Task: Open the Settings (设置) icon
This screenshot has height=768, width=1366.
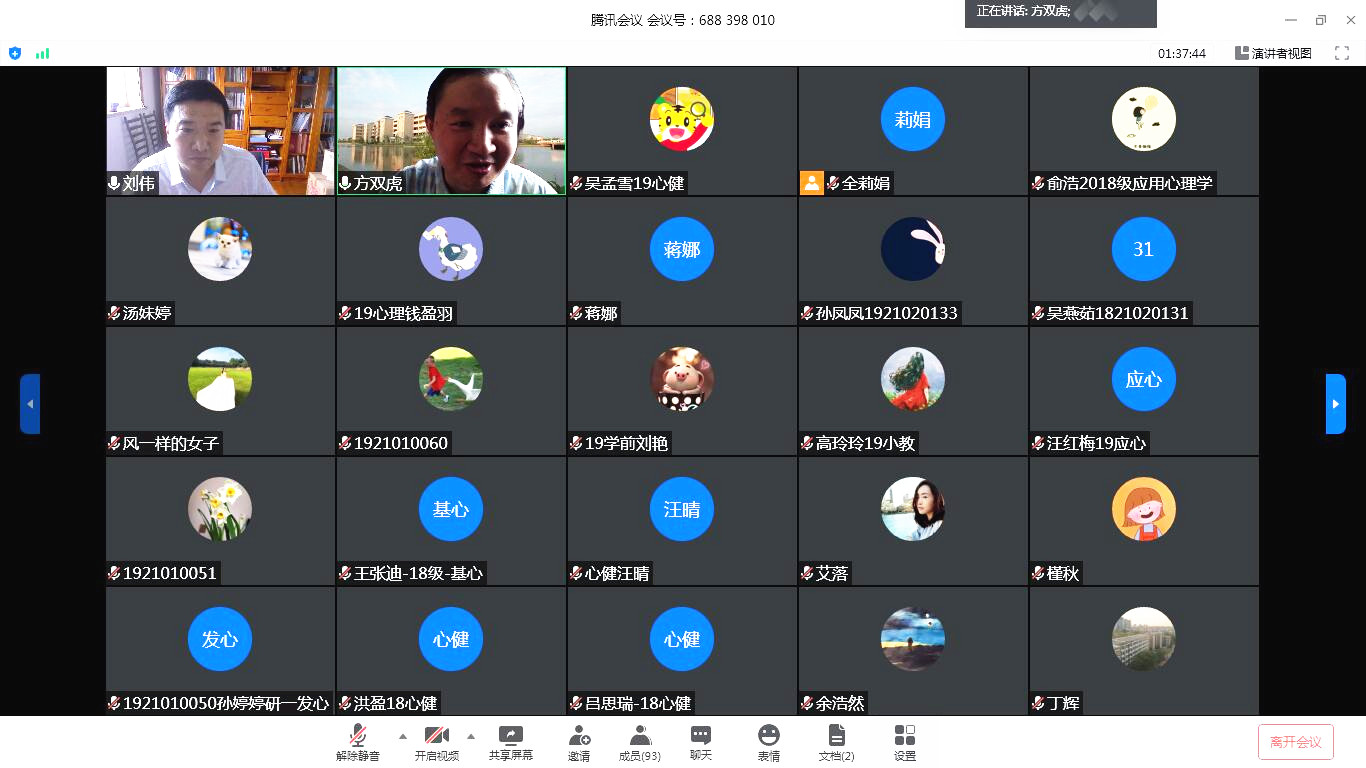Action: point(905,742)
